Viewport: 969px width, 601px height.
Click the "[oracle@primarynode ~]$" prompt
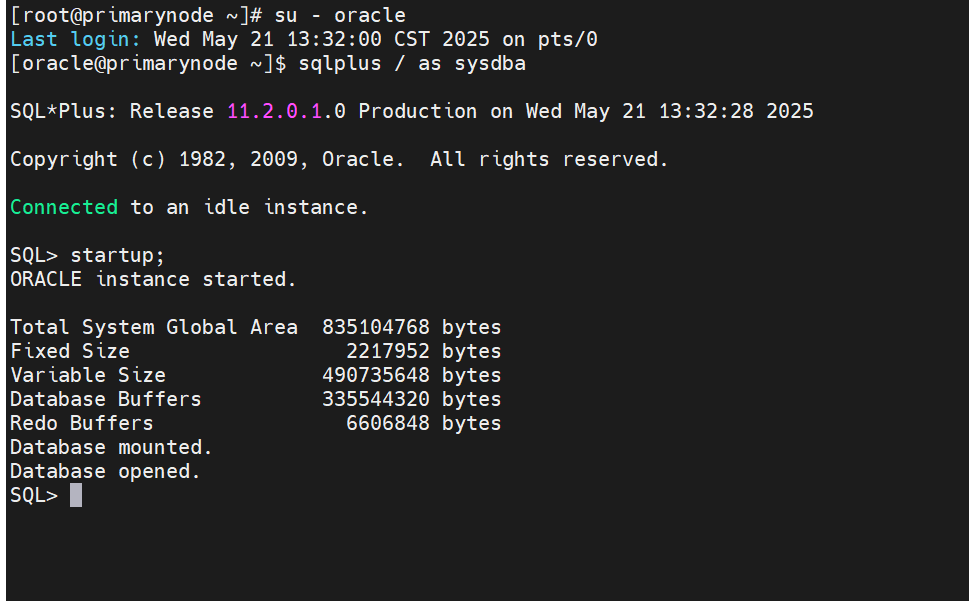(x=148, y=63)
